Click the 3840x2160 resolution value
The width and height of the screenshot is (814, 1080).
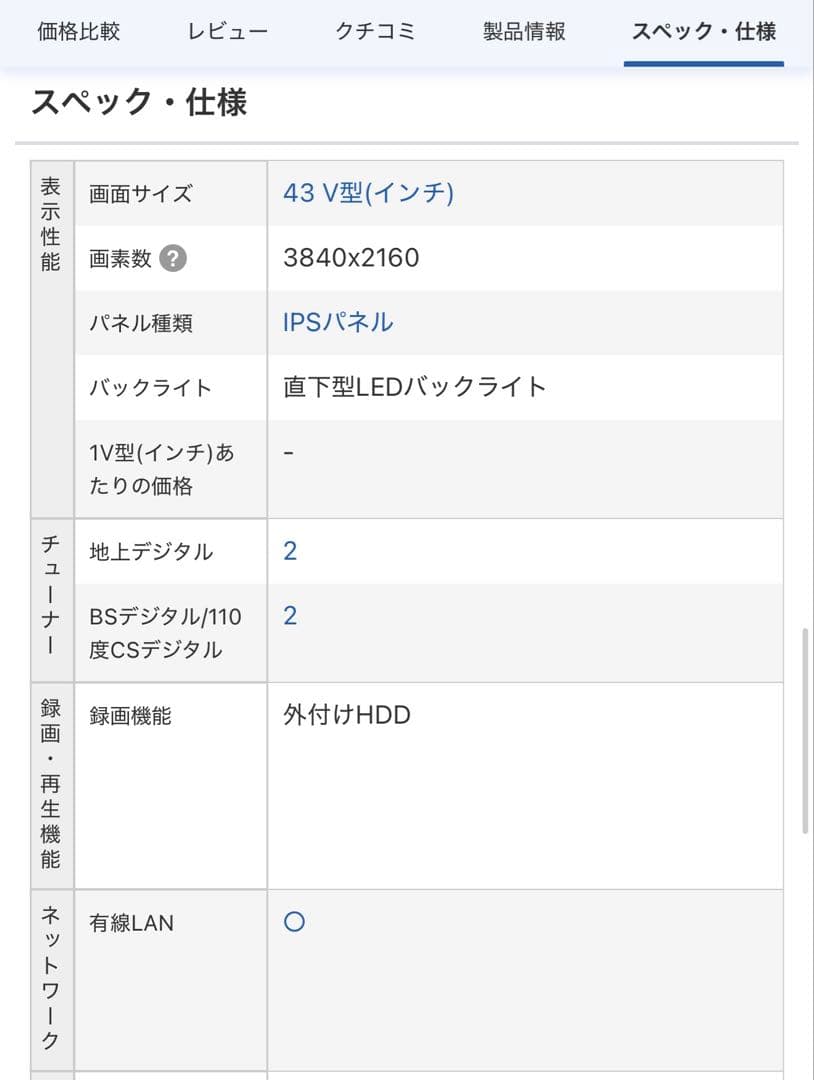351,258
